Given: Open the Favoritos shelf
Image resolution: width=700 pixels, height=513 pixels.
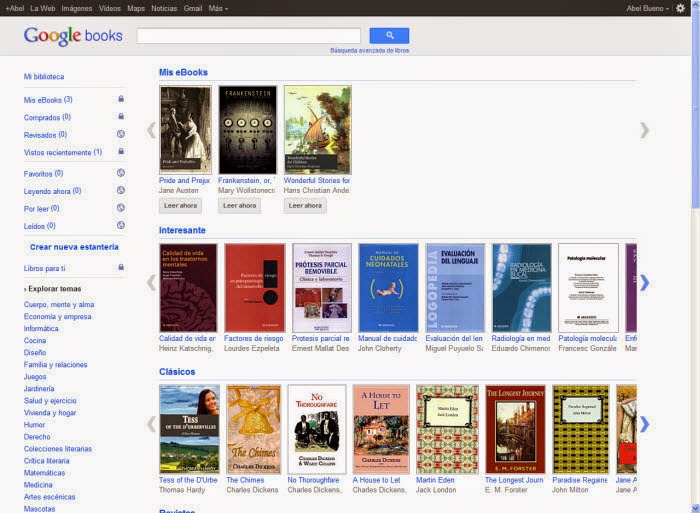Looking at the screenshot, I should pyautogui.click(x=43, y=174).
